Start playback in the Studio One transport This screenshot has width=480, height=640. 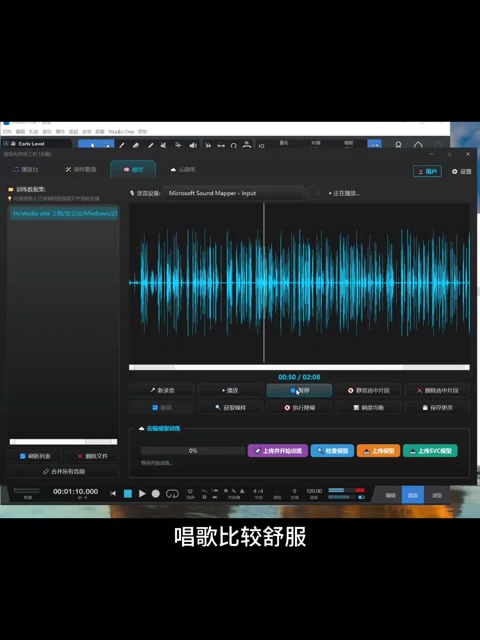click(142, 493)
